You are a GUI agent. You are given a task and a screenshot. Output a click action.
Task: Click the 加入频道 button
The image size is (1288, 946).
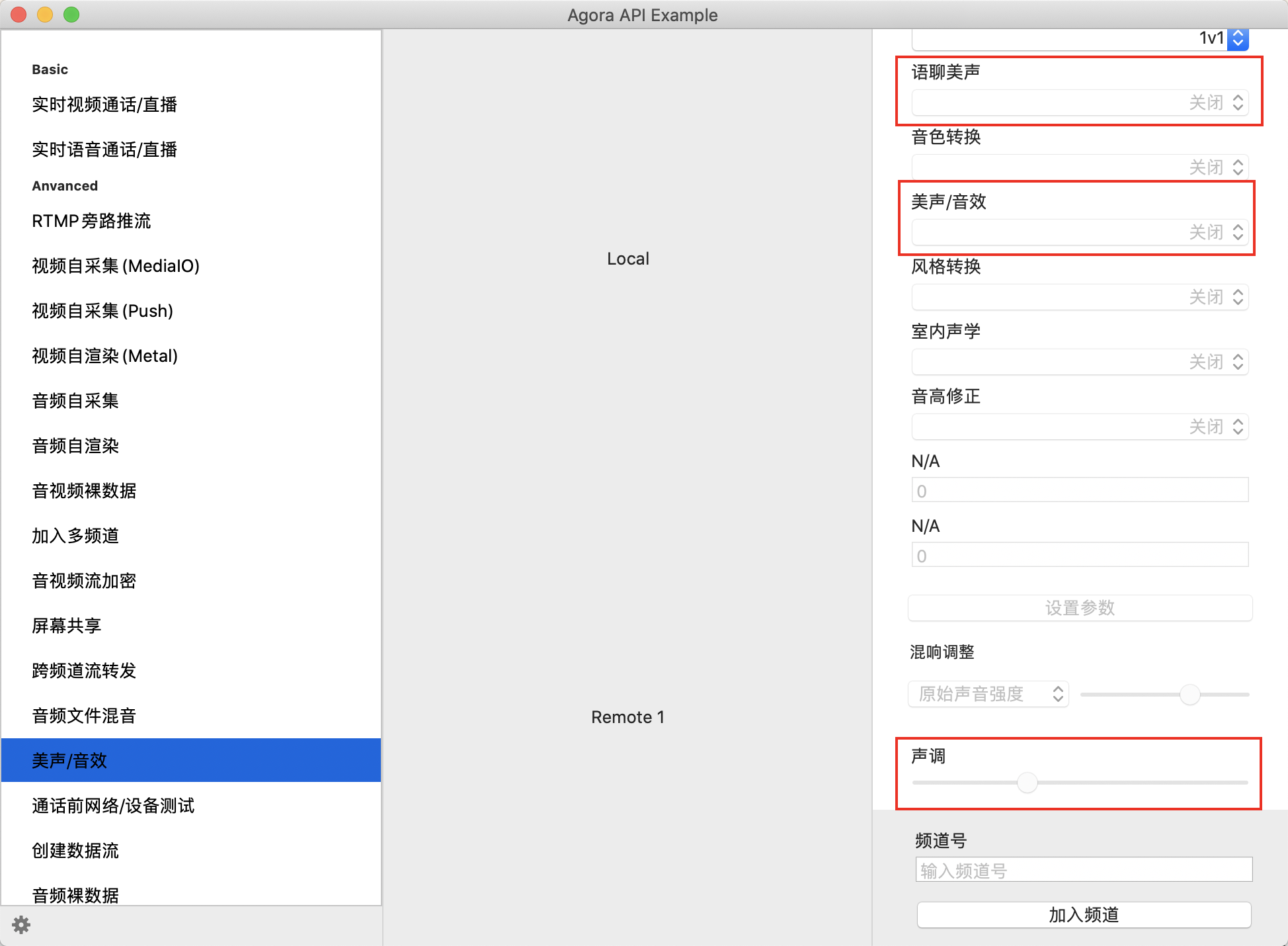(x=1083, y=915)
